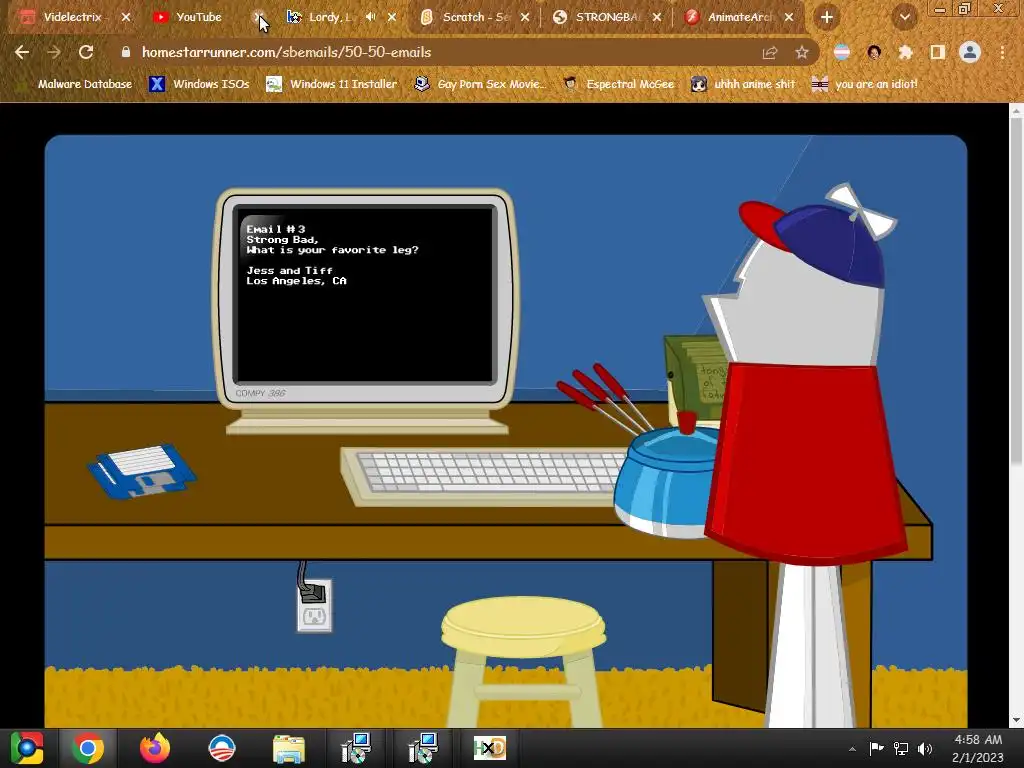Open the Obama logo taskbar app
Screen dimensions: 1024x768
[221, 748]
